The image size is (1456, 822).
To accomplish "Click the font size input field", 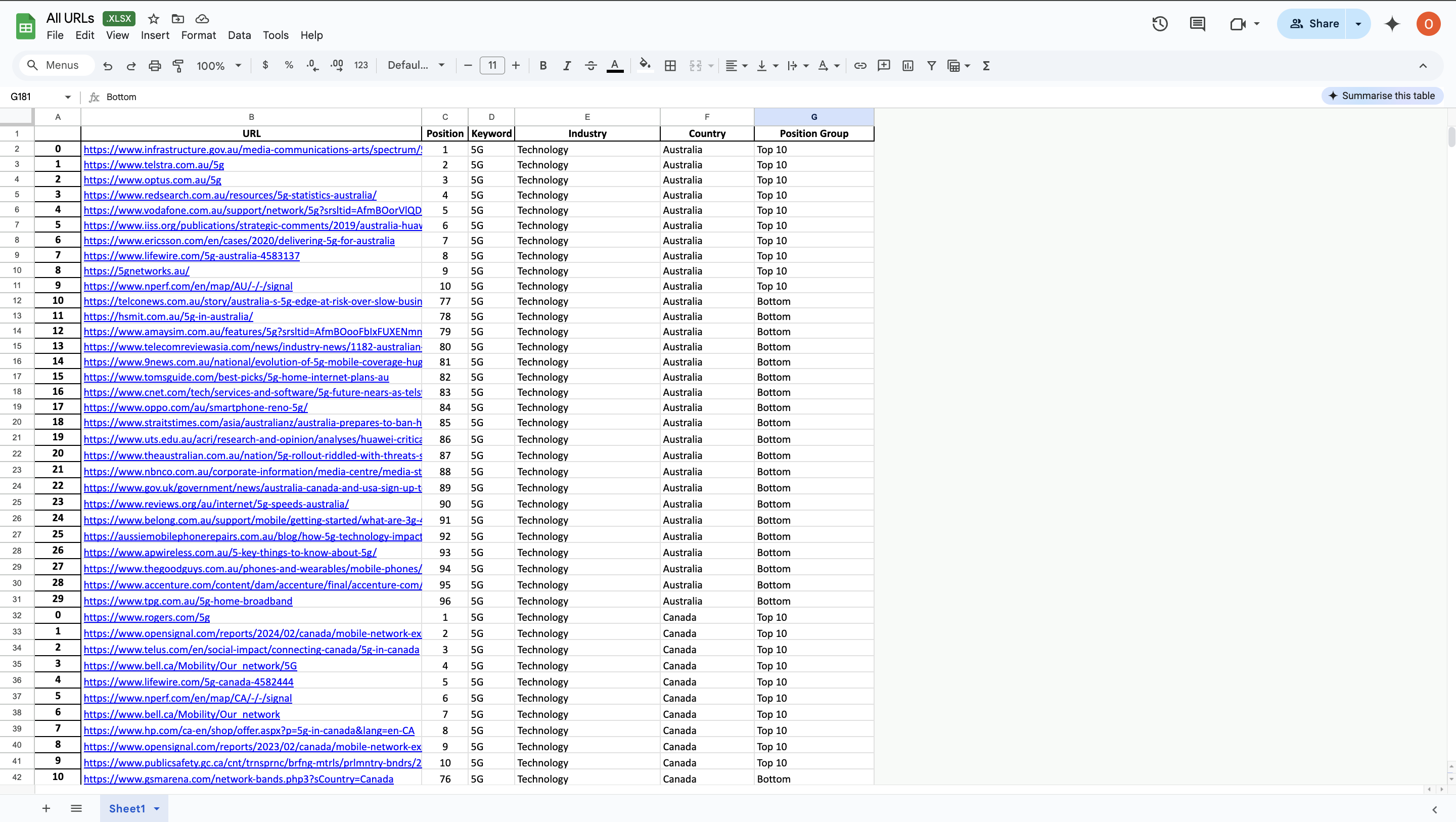I will (x=492, y=66).
